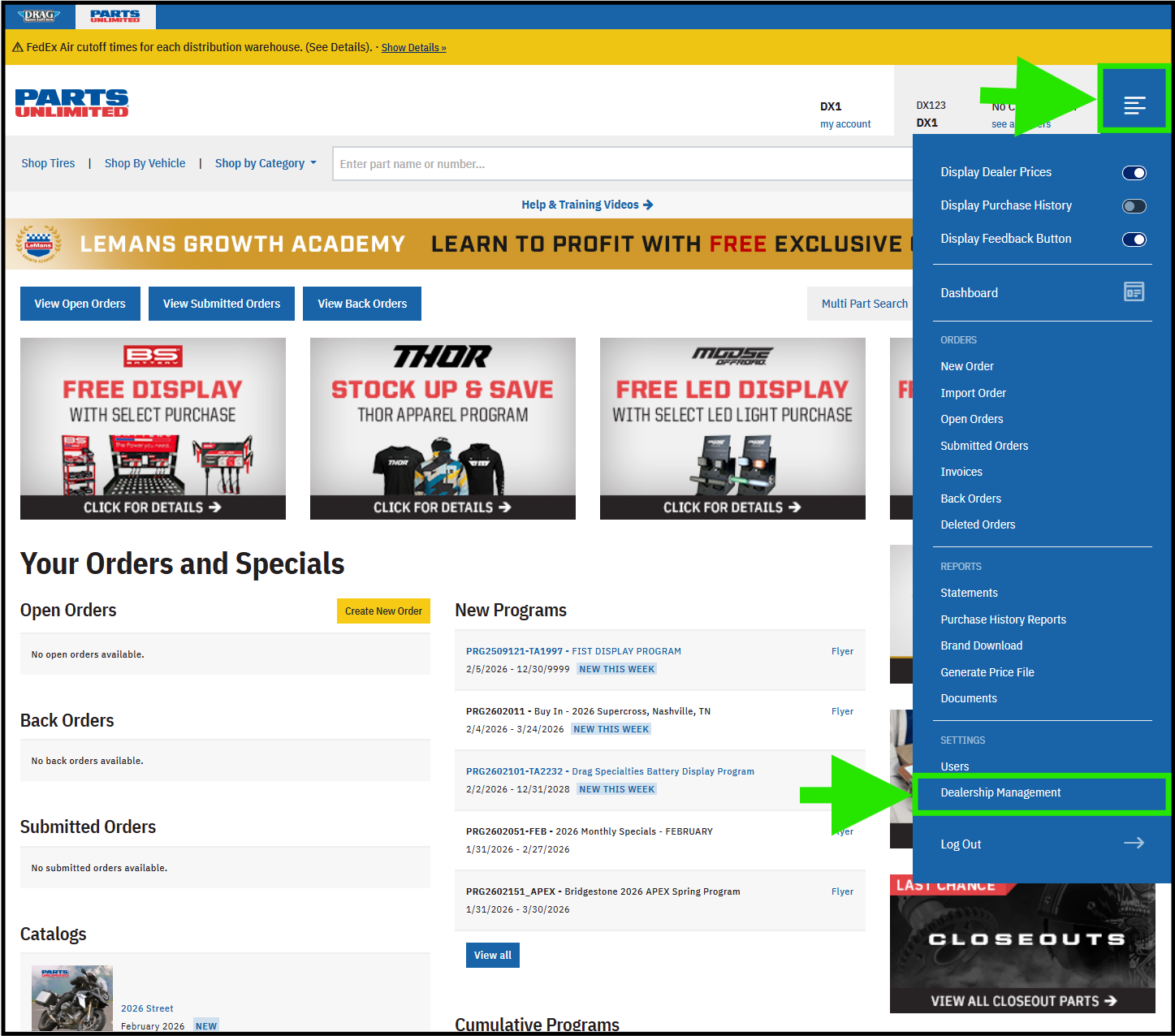The width and height of the screenshot is (1175, 1036).
Task: Open Statements report
Action: pos(969,593)
